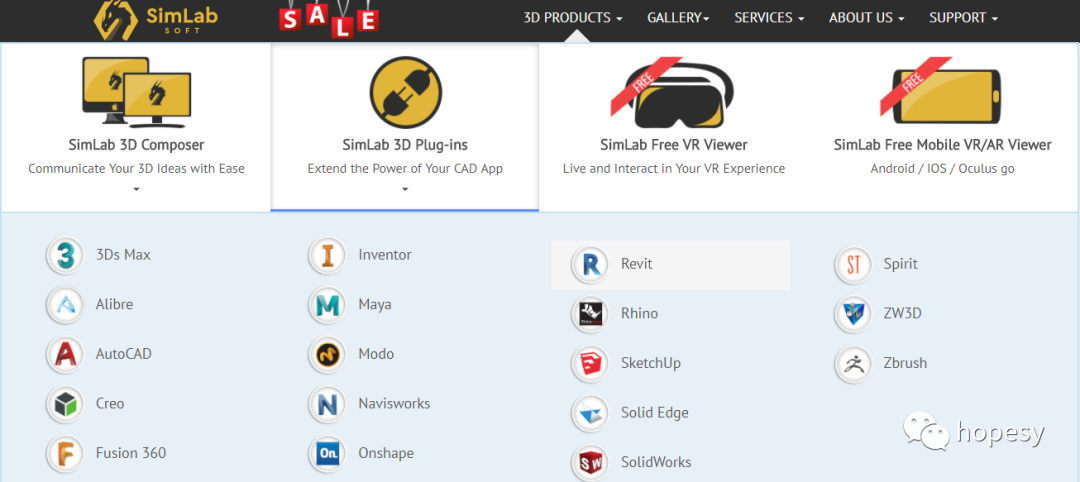Open the GALLERY menu
The image size is (1080, 482).
[x=678, y=18]
